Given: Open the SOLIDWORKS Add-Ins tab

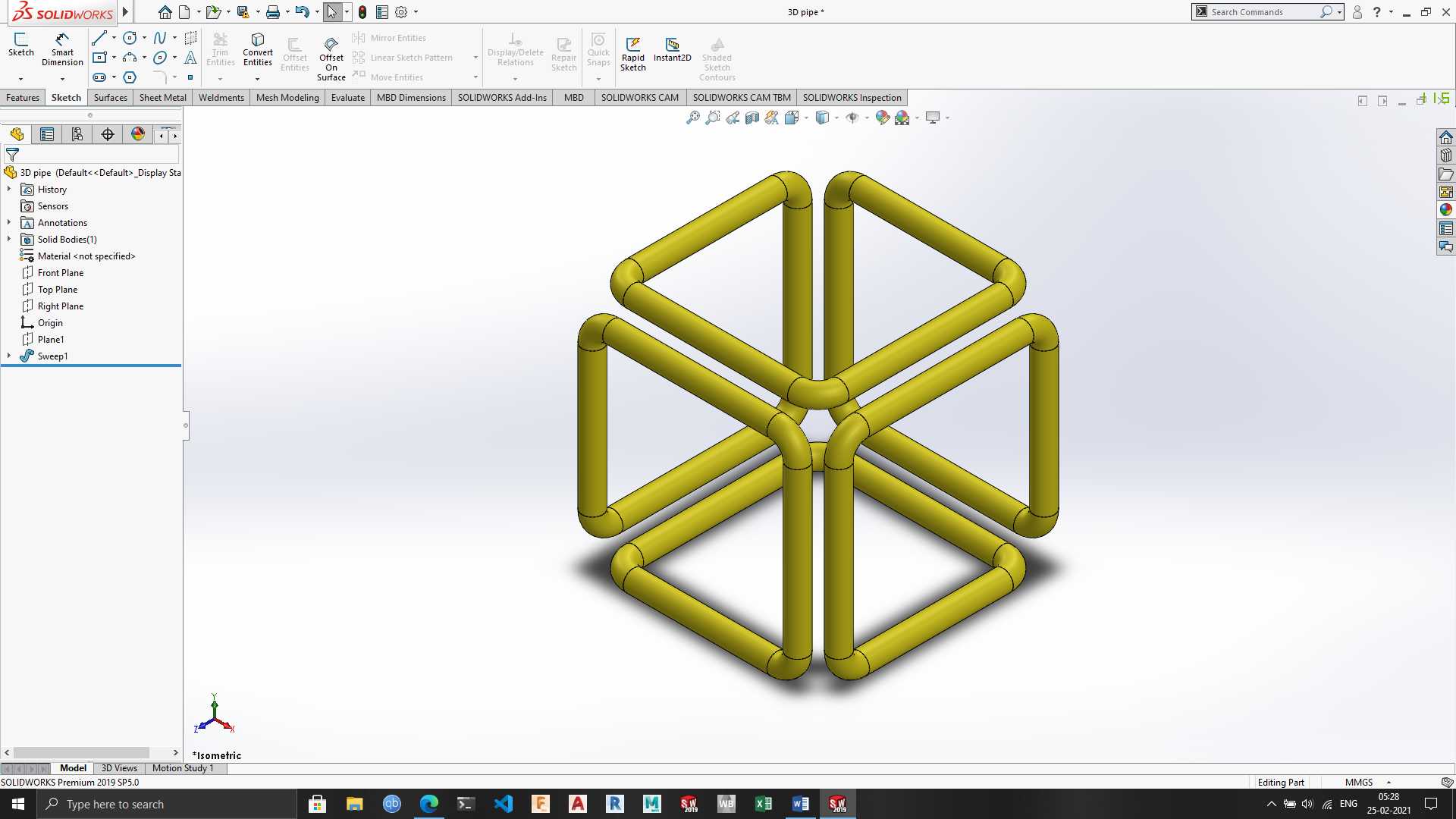Looking at the screenshot, I should click(x=502, y=98).
